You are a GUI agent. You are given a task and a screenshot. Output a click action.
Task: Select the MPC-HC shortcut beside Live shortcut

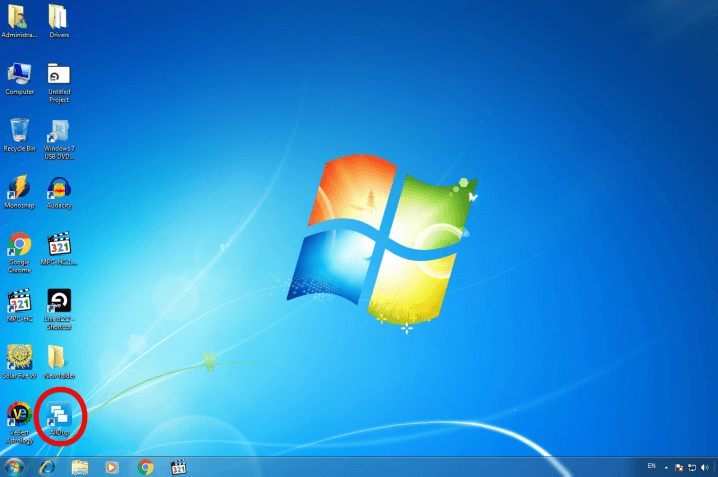[19, 306]
